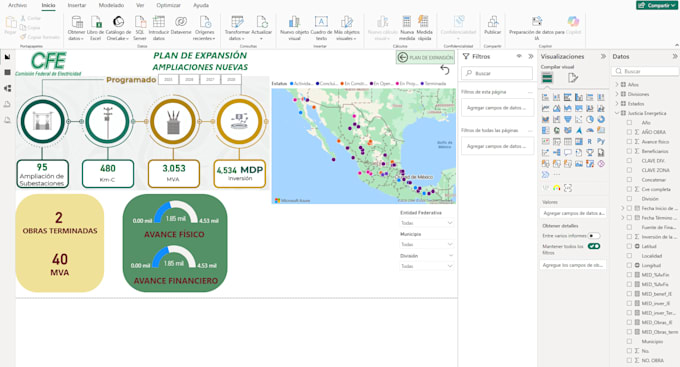
Task: Toggle Mantener todos los filtros switch
Action: (x=594, y=246)
